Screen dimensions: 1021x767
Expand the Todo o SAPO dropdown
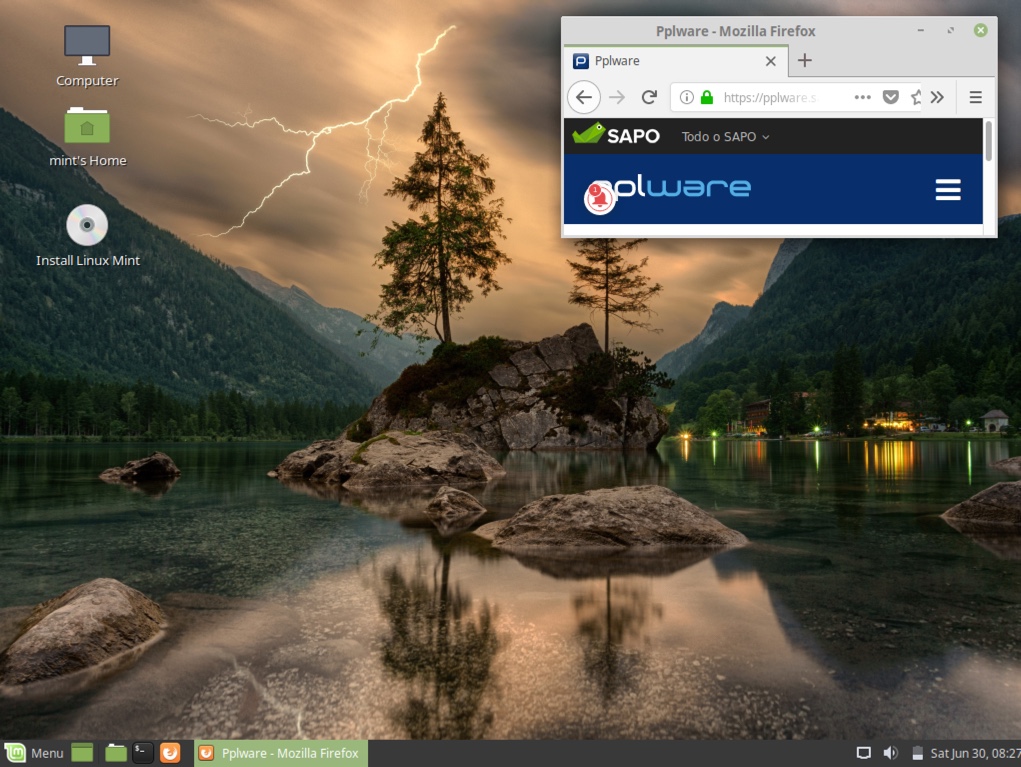point(723,136)
